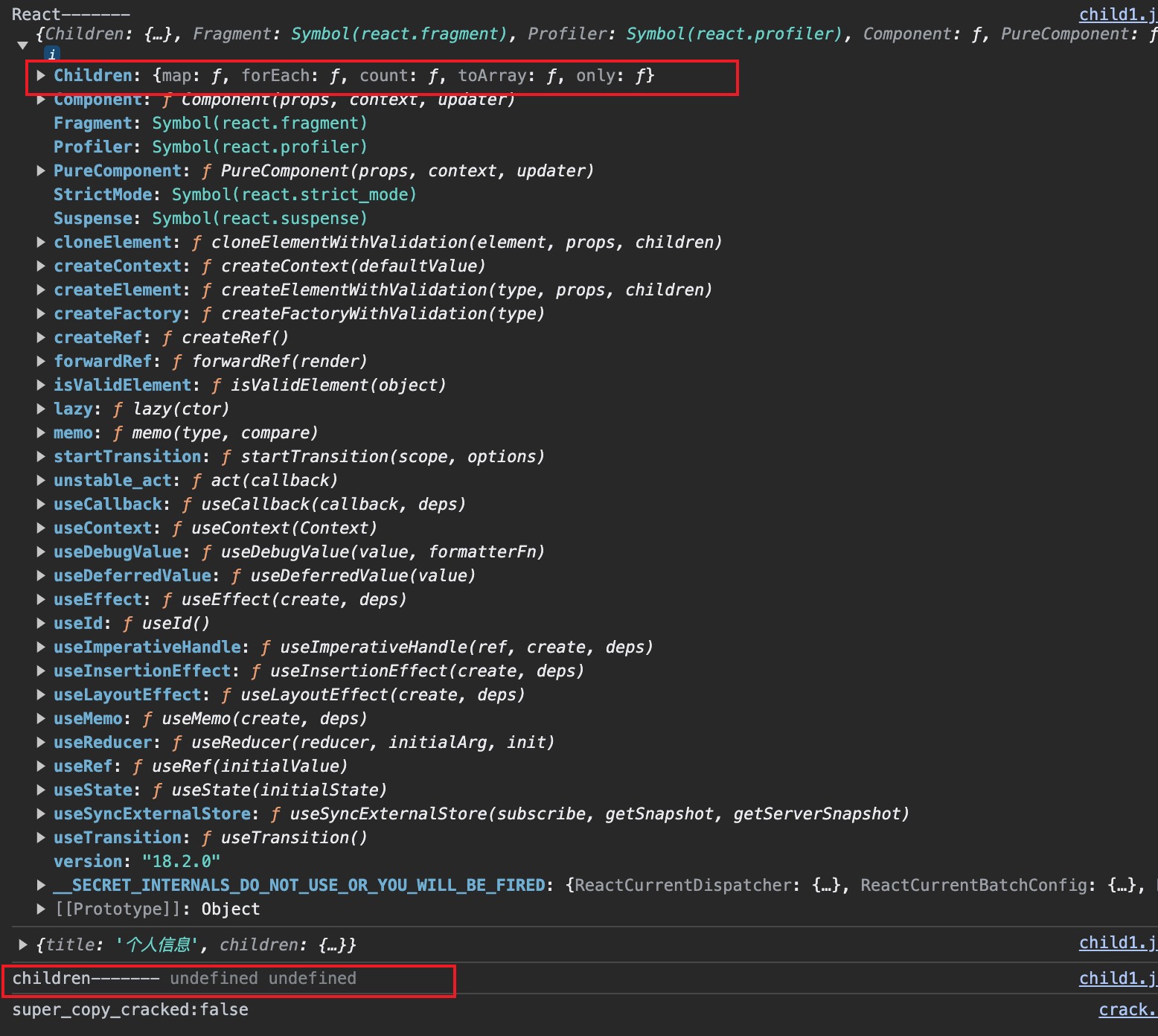Expand the createElement function entry

point(42,290)
